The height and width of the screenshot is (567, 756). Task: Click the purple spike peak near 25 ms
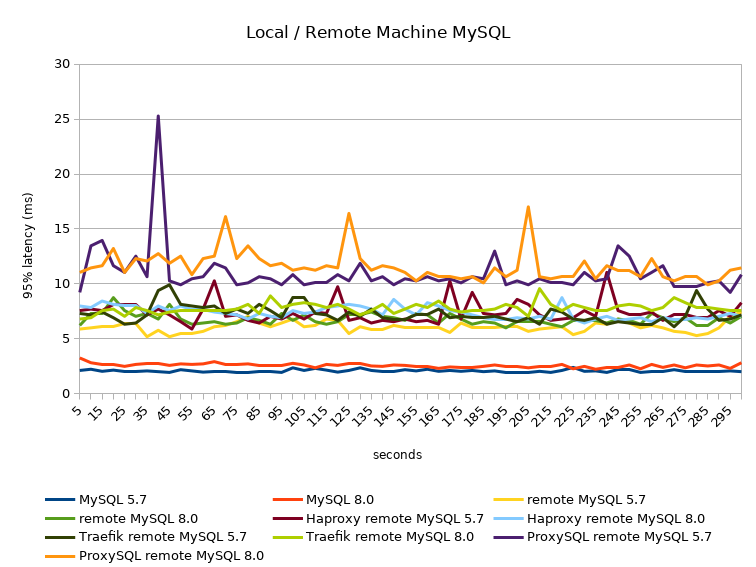pos(158,116)
